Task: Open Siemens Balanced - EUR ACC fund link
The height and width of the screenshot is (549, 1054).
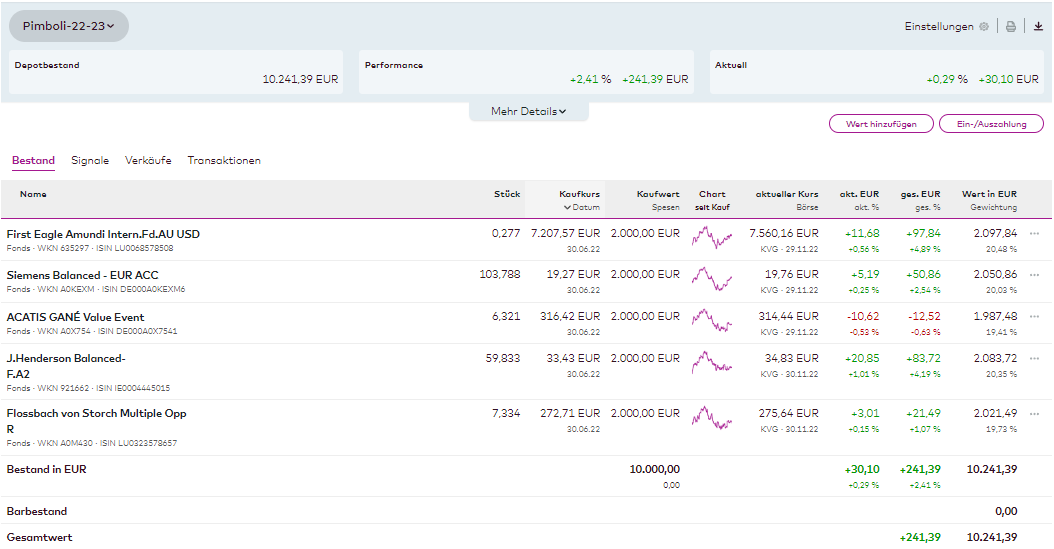Action: pyautogui.click(x=82, y=275)
